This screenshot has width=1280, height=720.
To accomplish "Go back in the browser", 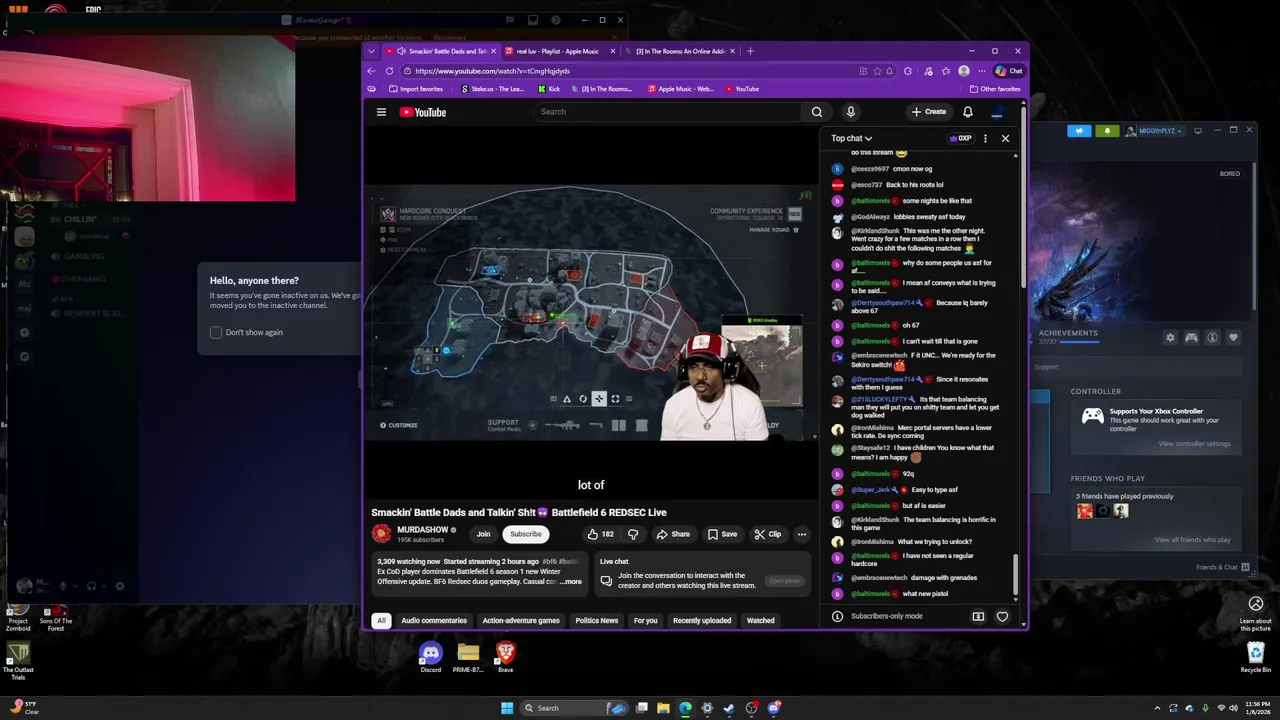I will 372,71.
